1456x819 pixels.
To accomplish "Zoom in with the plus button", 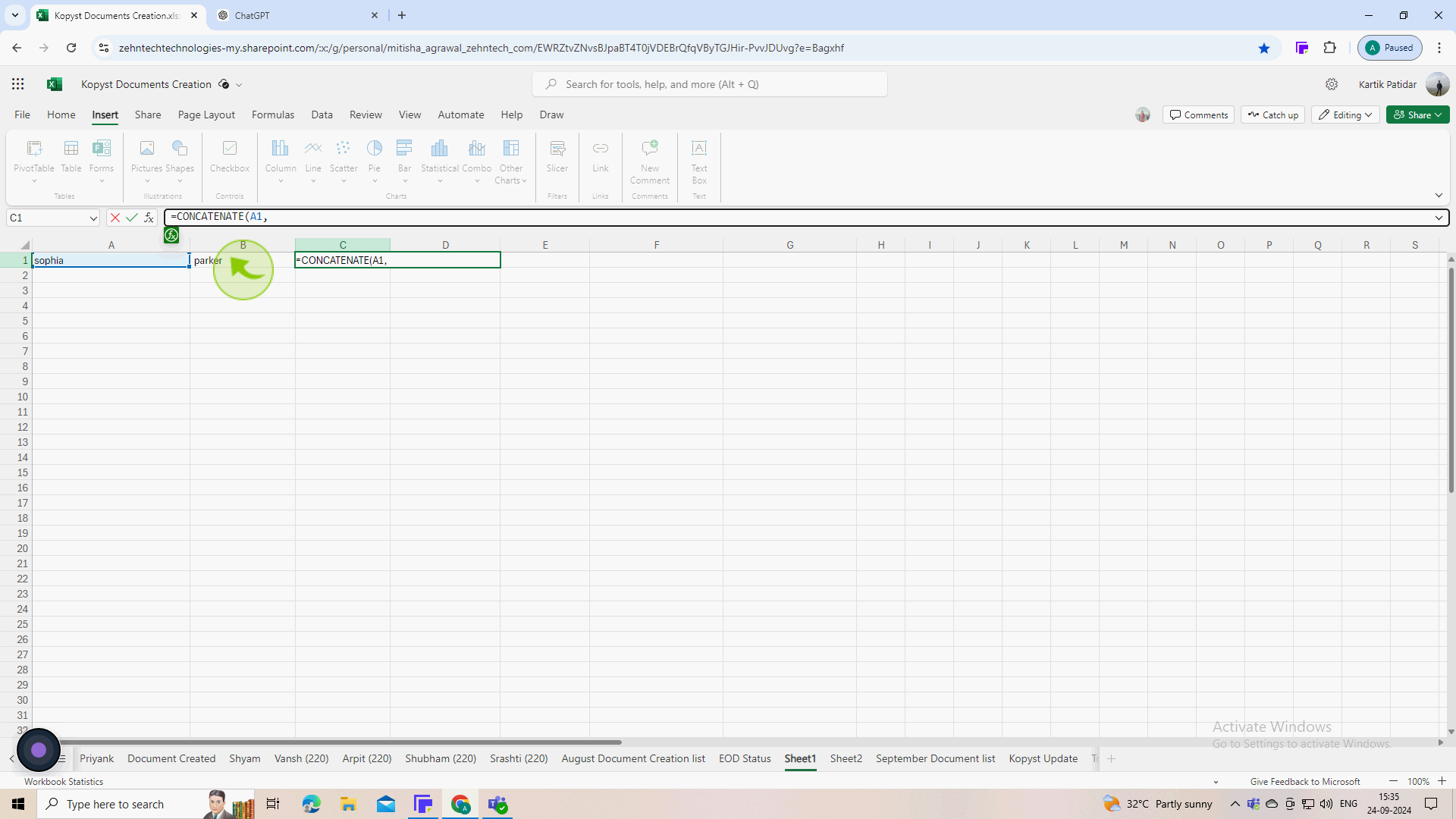I will coord(1442,781).
